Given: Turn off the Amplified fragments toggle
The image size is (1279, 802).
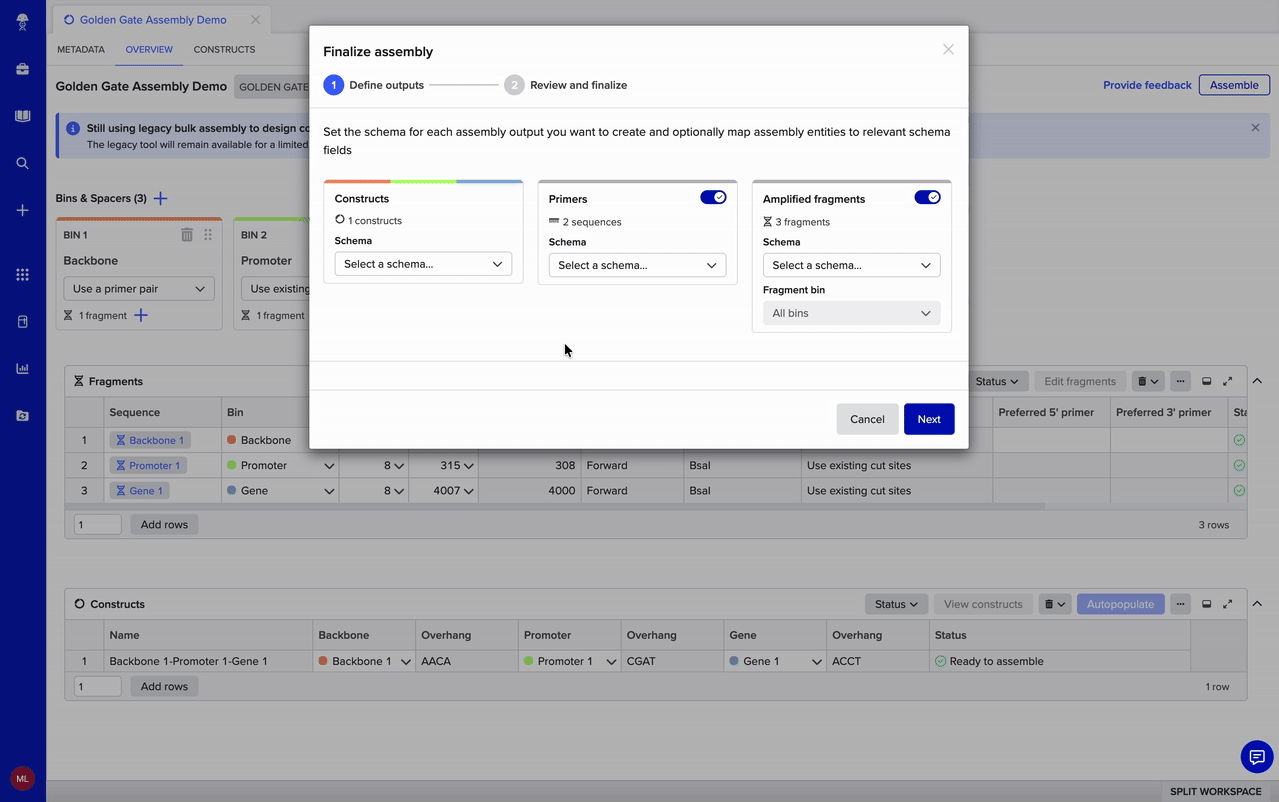Looking at the screenshot, I should 927,197.
